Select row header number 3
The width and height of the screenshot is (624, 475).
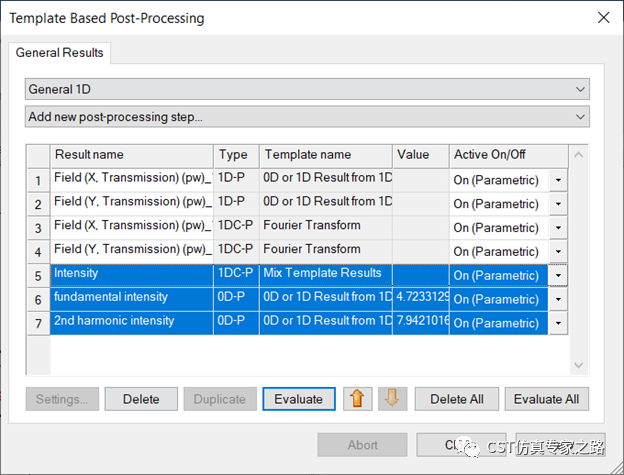(38, 228)
